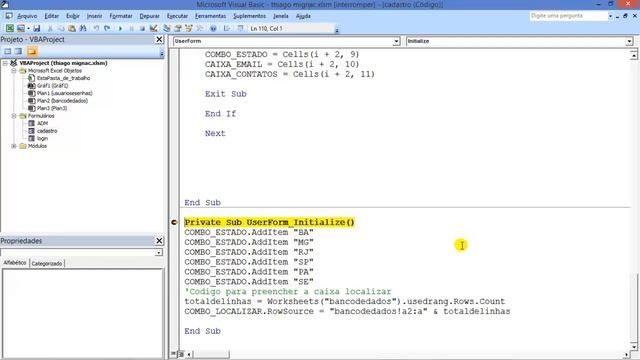
Task: Select Plan1 (usuariosesenhas) sheet
Action: pos(64,93)
